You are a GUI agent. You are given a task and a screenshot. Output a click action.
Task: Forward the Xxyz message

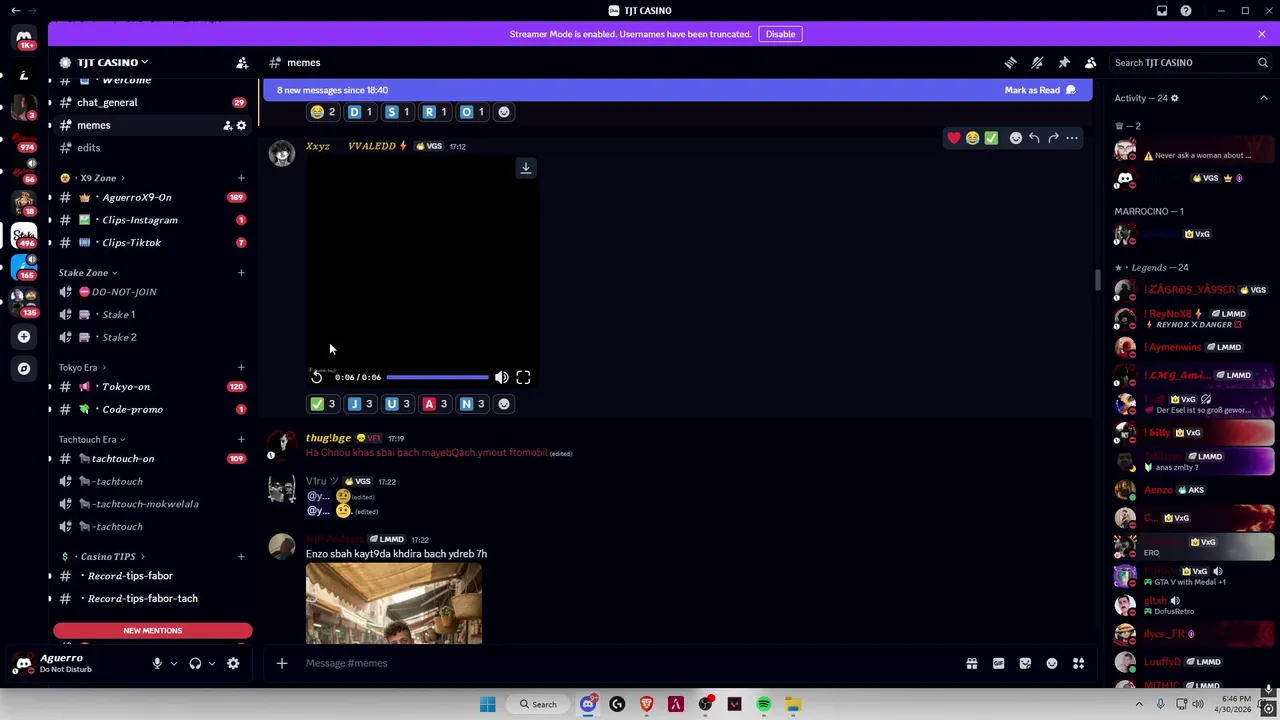click(1053, 138)
